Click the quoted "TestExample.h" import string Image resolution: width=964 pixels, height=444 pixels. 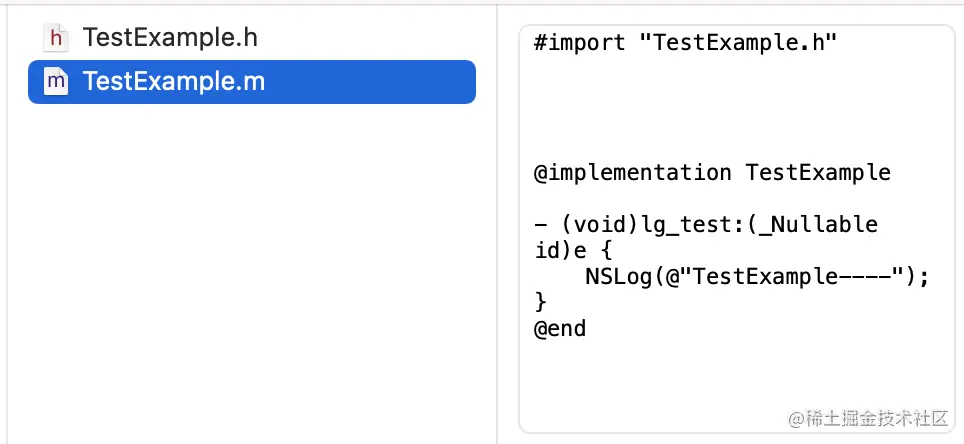click(x=738, y=41)
